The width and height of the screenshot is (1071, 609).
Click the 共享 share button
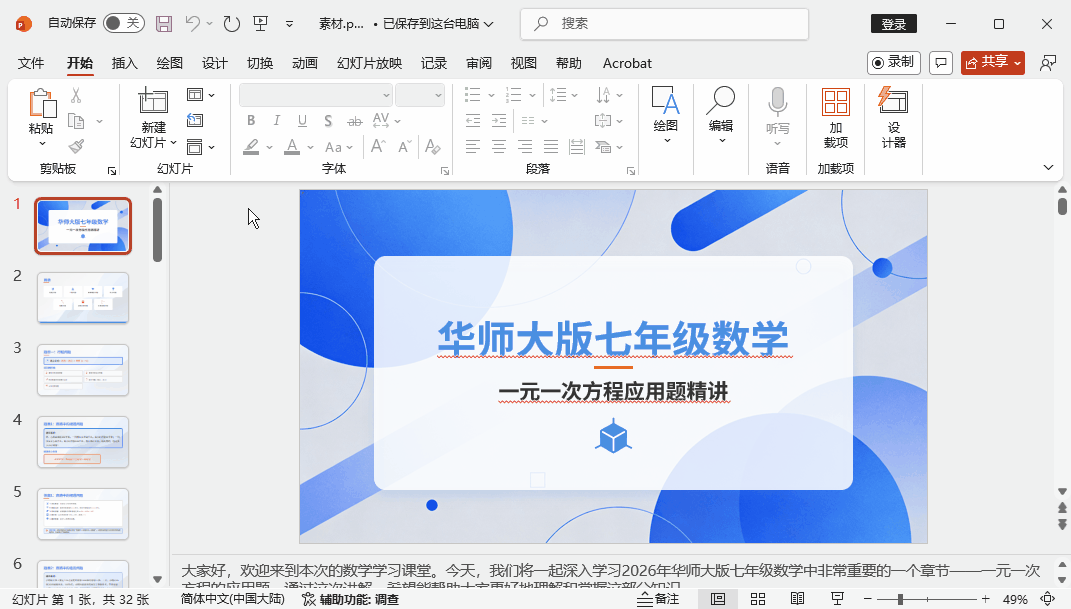(992, 63)
